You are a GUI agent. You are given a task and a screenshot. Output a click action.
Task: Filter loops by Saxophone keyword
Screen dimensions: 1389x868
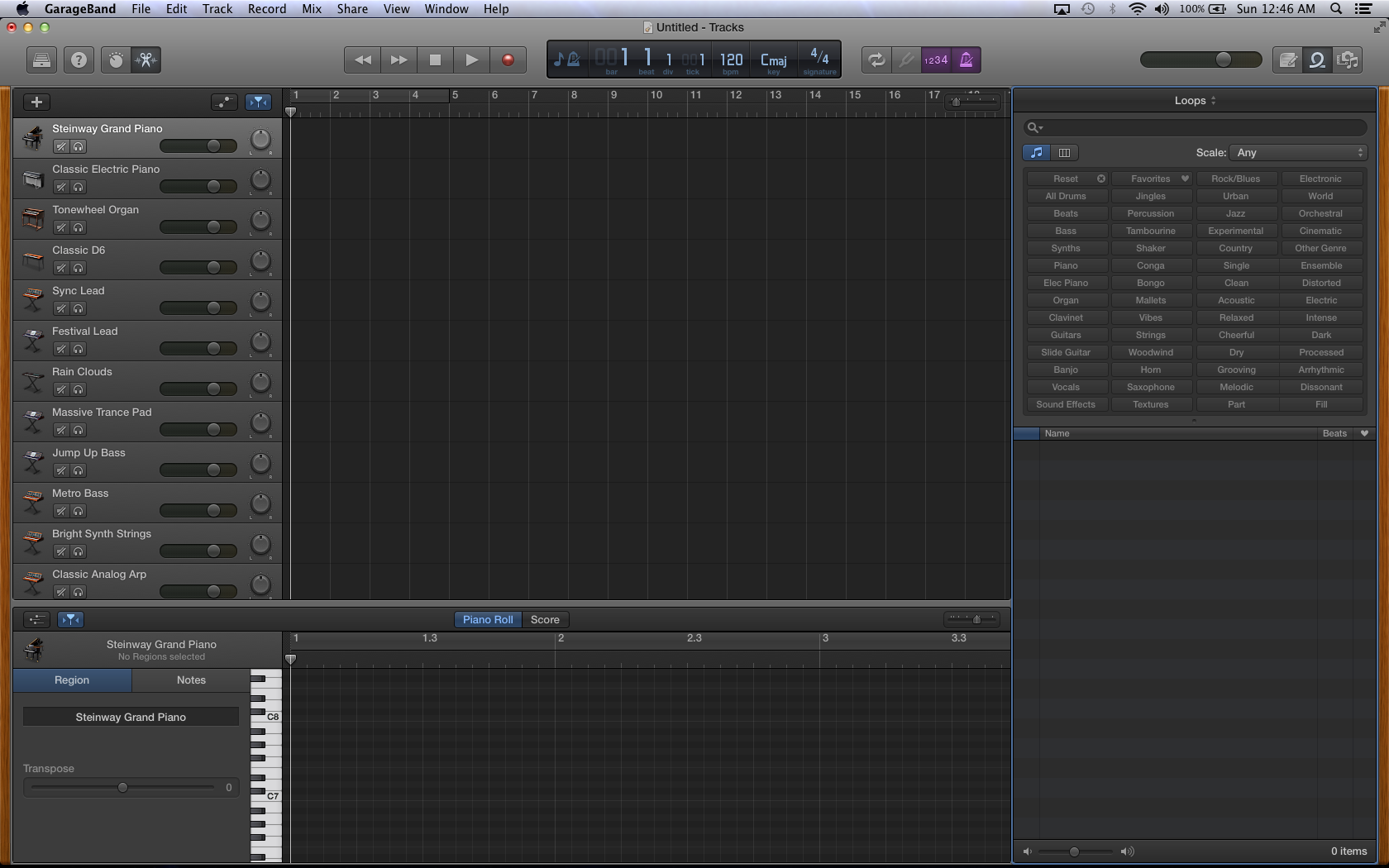pos(1151,387)
